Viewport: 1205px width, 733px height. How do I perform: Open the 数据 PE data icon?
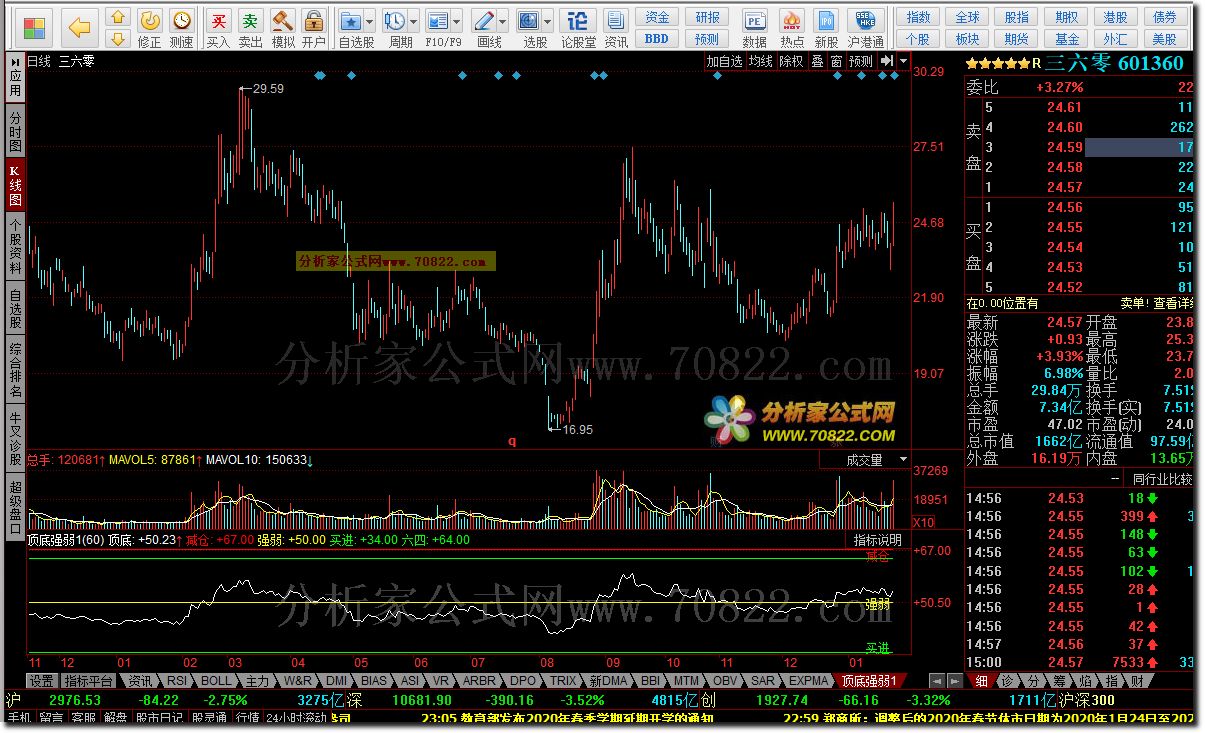coord(755,27)
